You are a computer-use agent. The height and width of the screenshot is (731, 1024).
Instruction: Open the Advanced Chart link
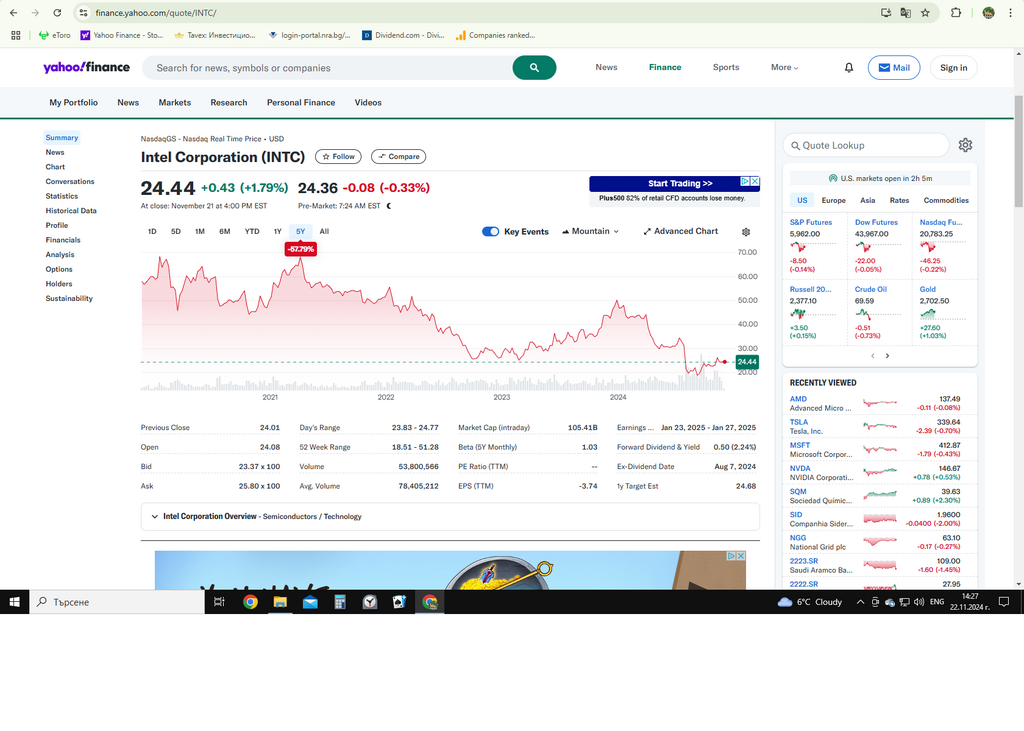point(680,232)
